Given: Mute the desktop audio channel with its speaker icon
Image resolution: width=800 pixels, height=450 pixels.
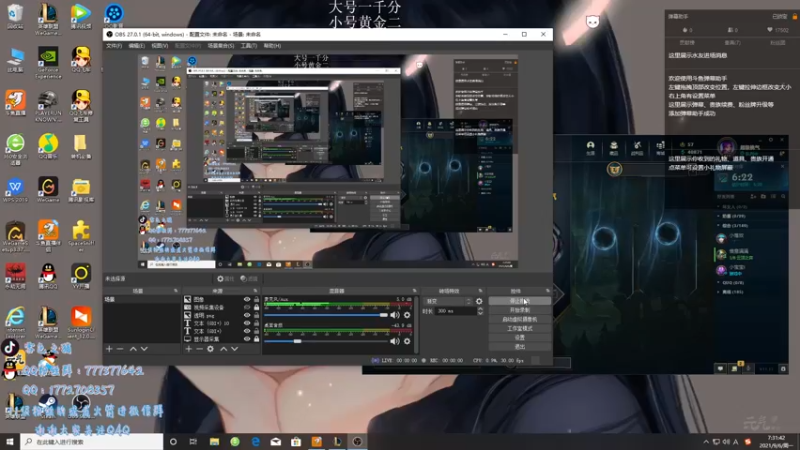Looking at the screenshot, I should [x=394, y=341].
